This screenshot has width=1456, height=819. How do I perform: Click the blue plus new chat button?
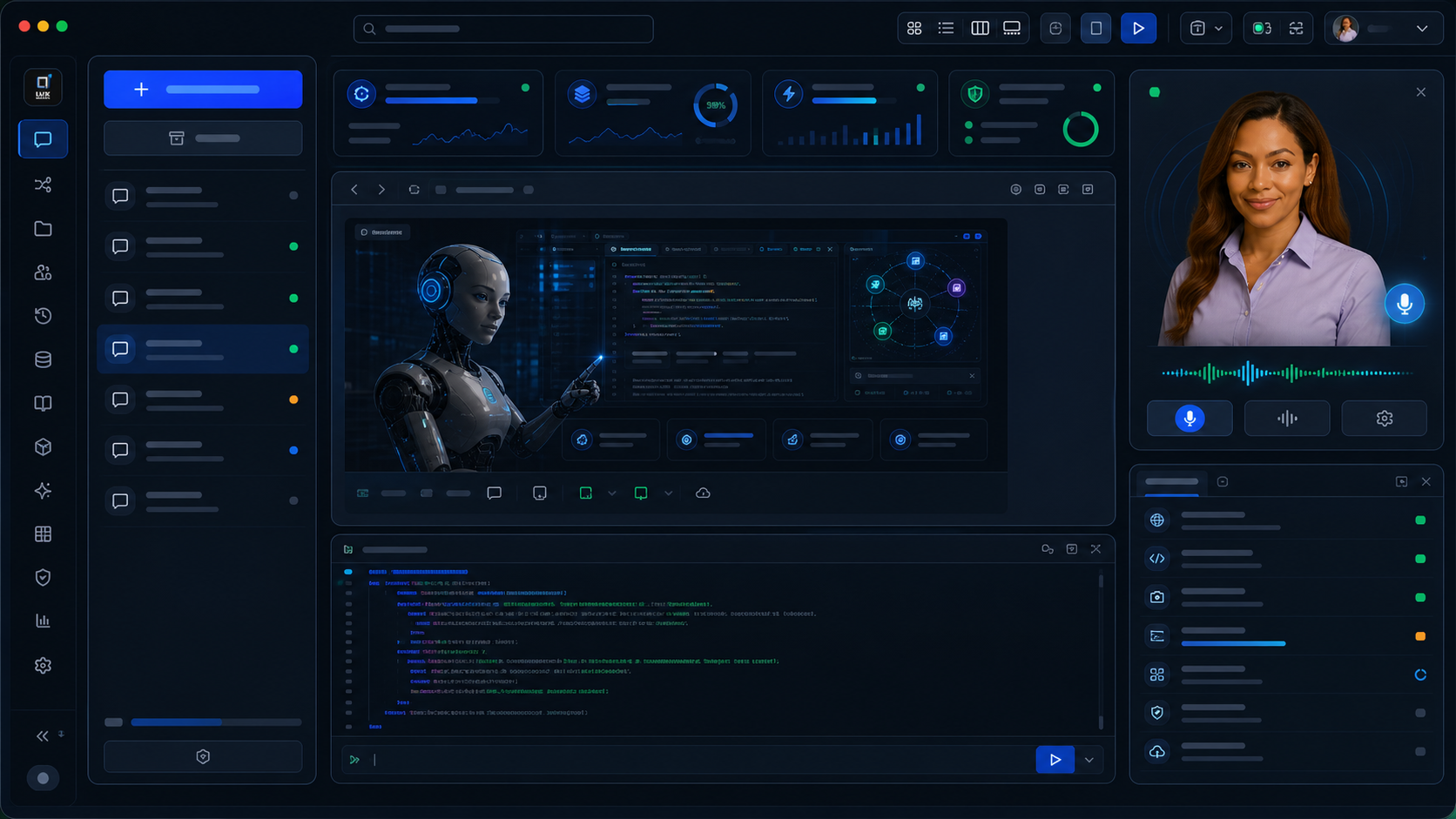coord(203,90)
